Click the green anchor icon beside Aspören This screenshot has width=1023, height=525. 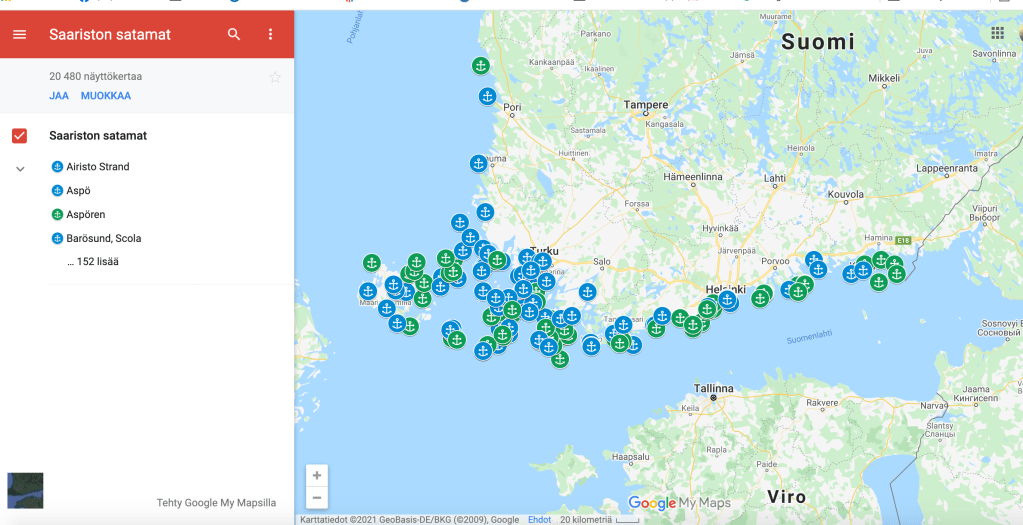click(57, 215)
